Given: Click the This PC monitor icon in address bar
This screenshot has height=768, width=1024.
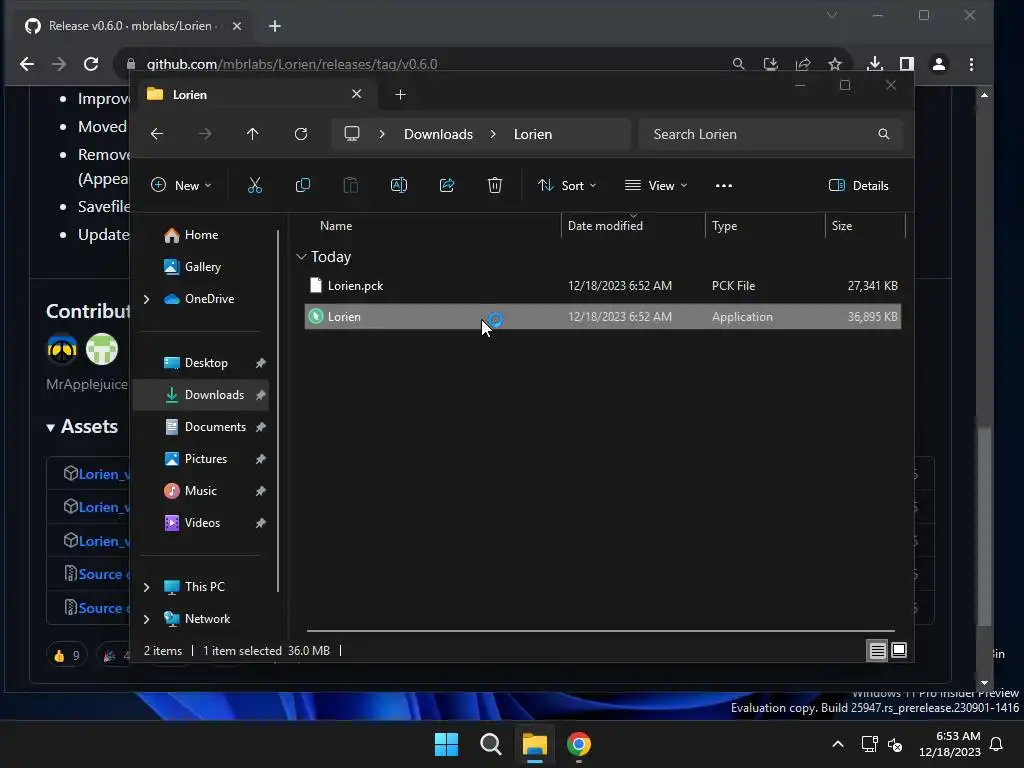Looking at the screenshot, I should pyautogui.click(x=352, y=134).
